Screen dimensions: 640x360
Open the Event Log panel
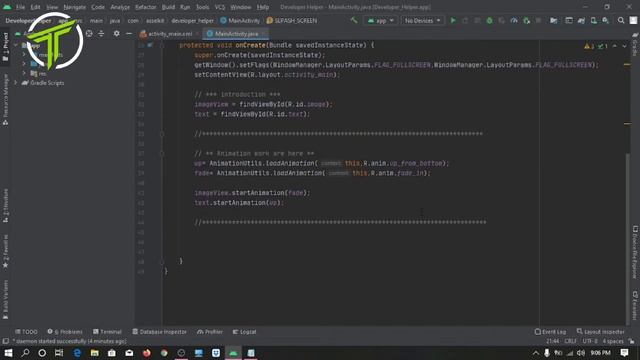pyautogui.click(x=550, y=332)
